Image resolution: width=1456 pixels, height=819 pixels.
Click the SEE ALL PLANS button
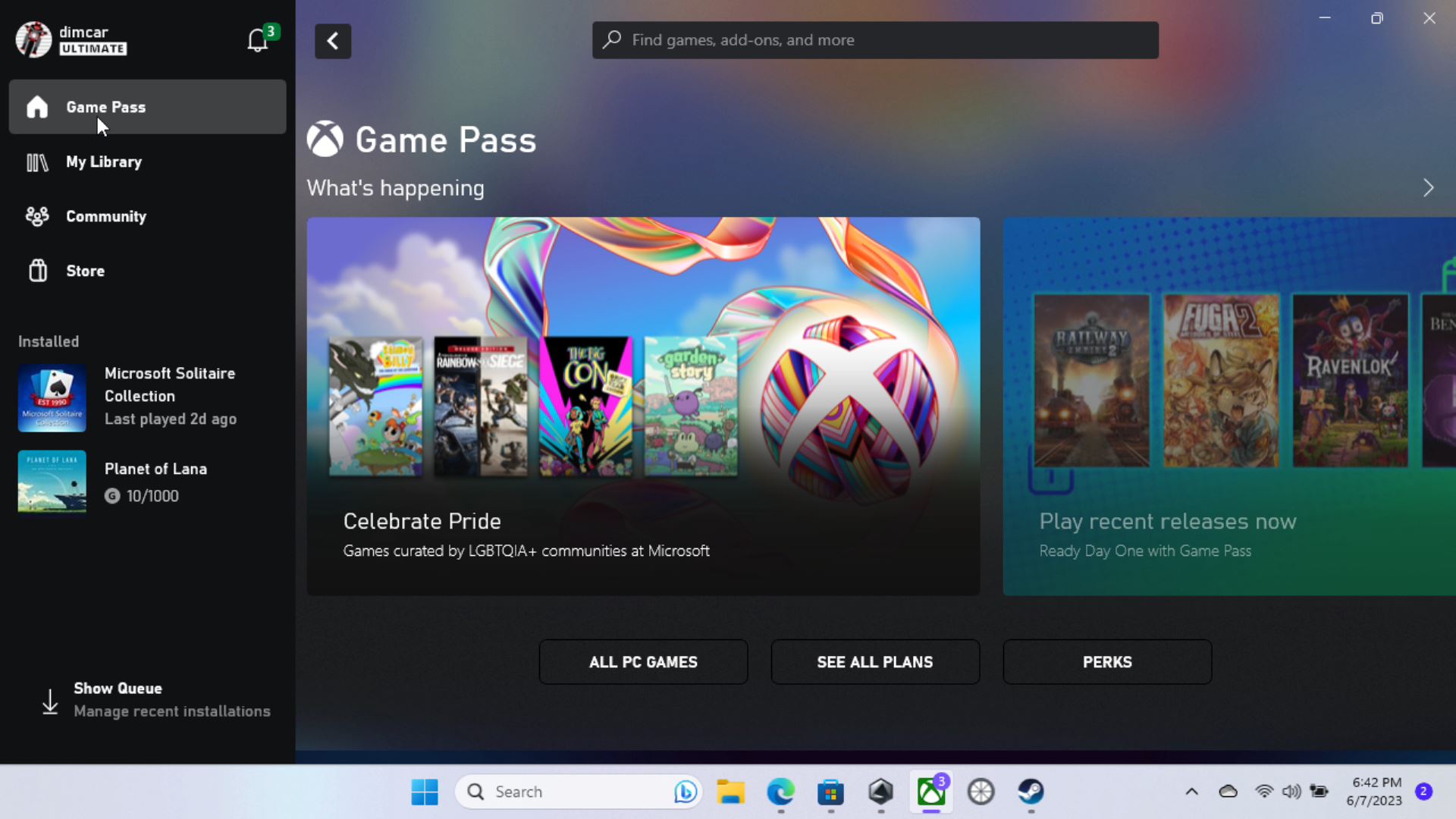875,662
